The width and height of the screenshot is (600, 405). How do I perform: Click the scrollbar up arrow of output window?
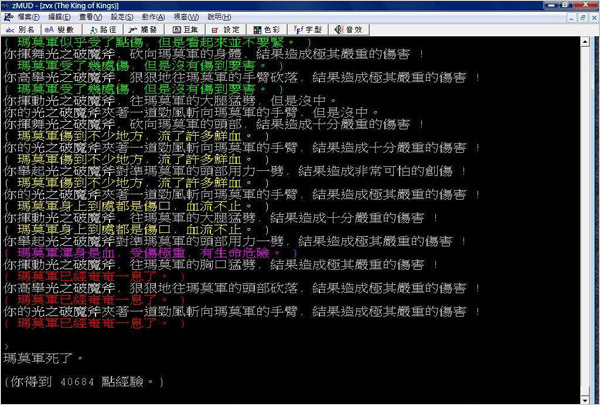[x=585, y=42]
